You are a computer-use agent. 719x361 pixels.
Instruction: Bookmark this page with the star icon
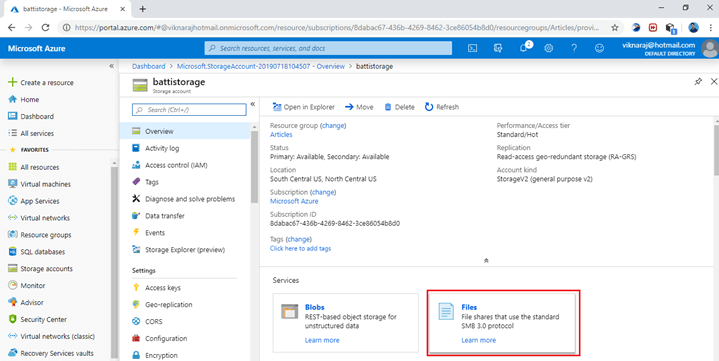pyautogui.click(x=615, y=28)
